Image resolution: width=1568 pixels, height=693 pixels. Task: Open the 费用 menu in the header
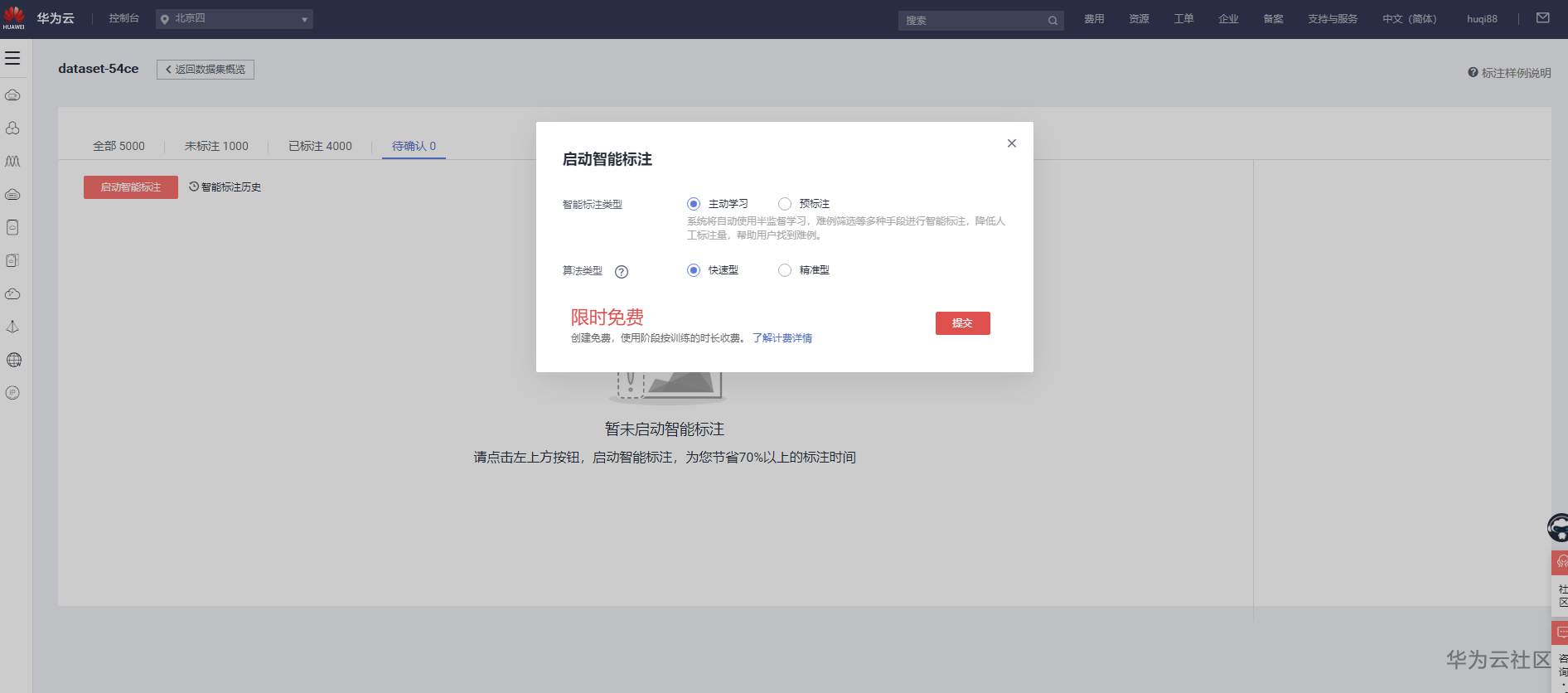point(1094,18)
